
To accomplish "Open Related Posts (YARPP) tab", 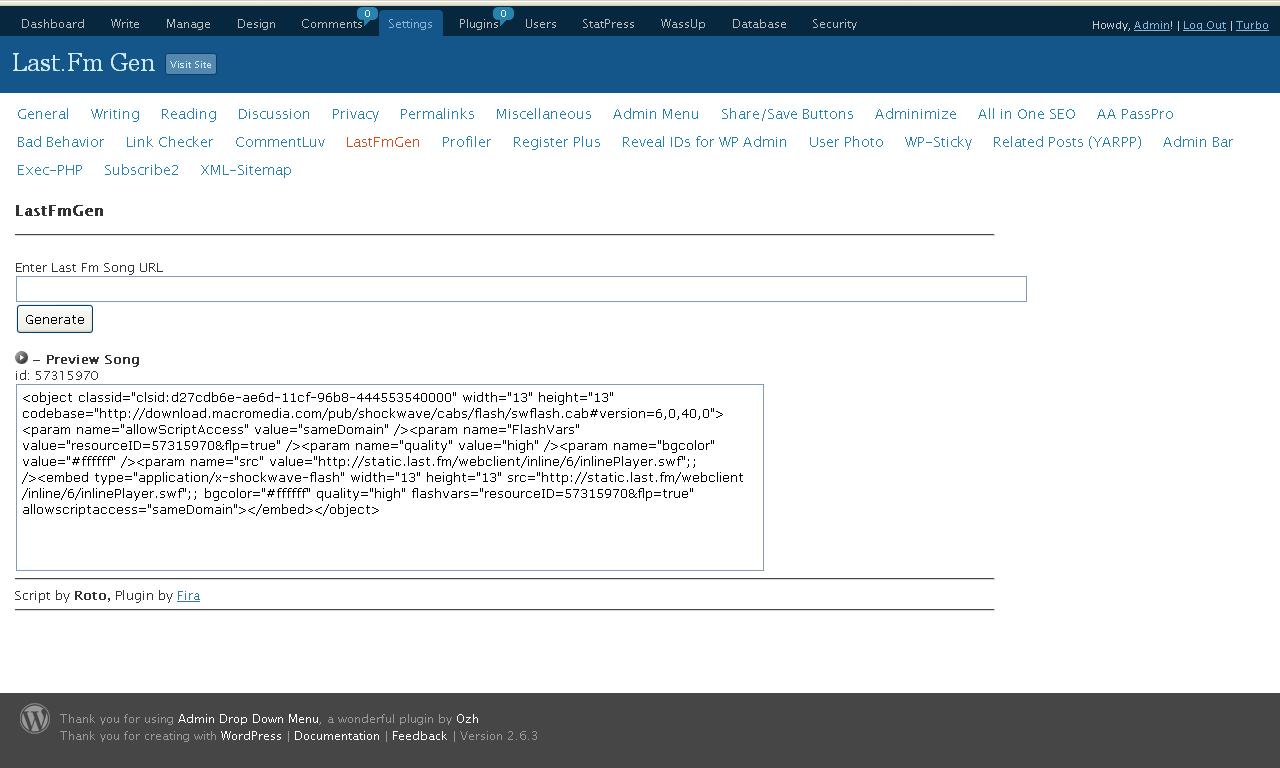I will coord(1067,142).
